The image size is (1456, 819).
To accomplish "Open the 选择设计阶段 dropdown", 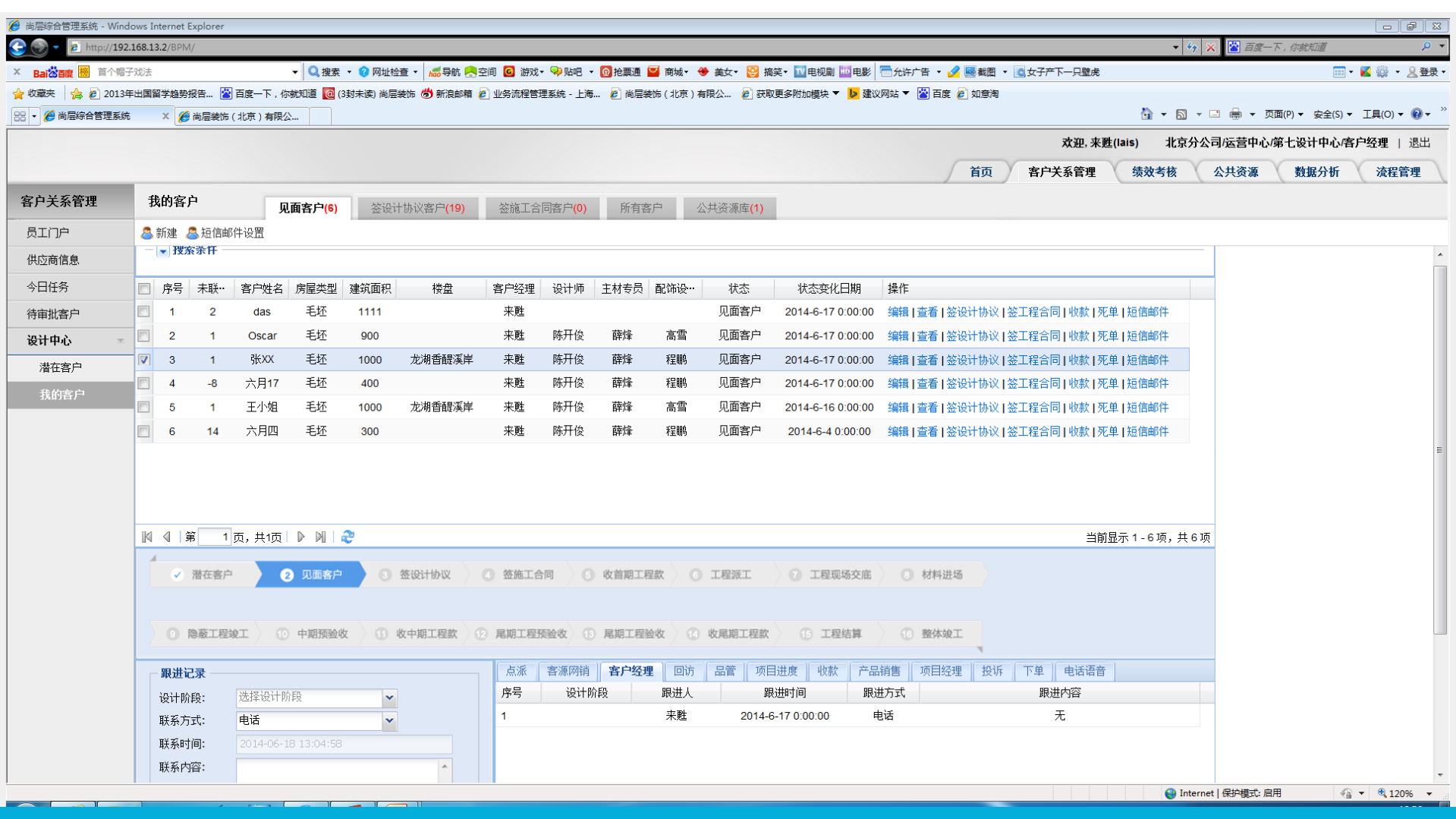I will (388, 698).
